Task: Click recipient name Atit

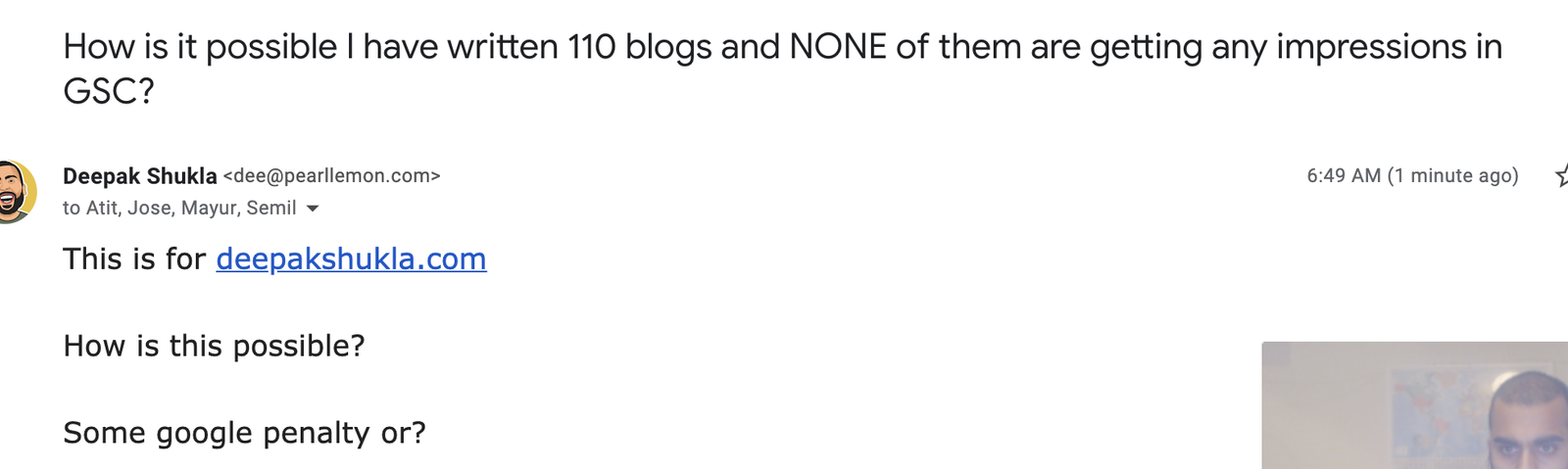Action: pos(102,208)
